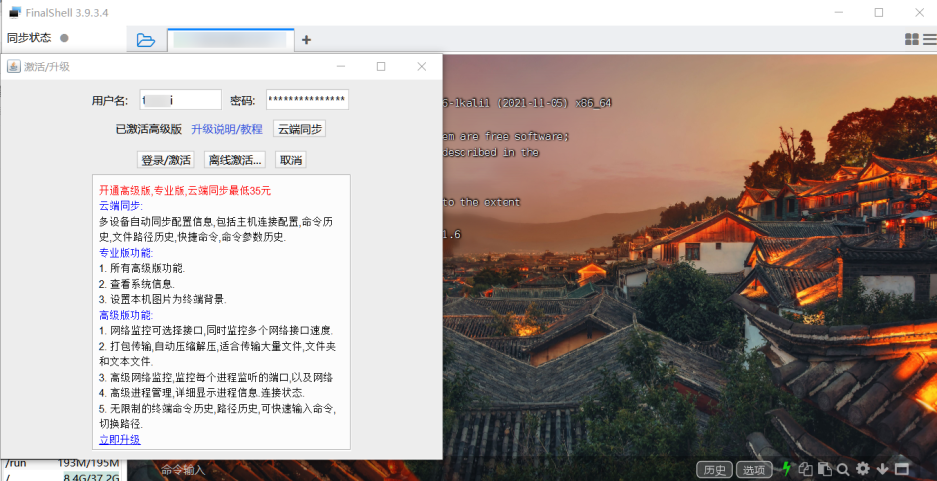Focus the 用户名 input field
937x481 pixels.
180,100
